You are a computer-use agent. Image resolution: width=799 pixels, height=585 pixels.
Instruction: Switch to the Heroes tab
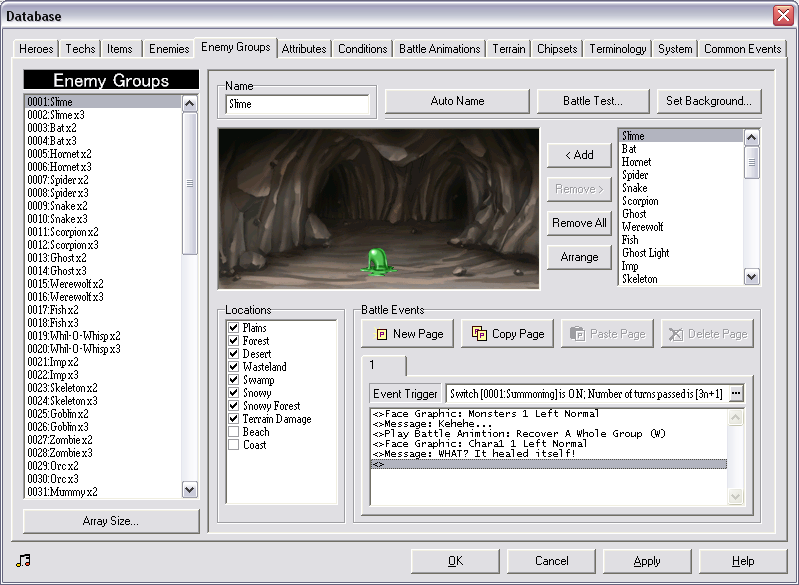tap(38, 49)
